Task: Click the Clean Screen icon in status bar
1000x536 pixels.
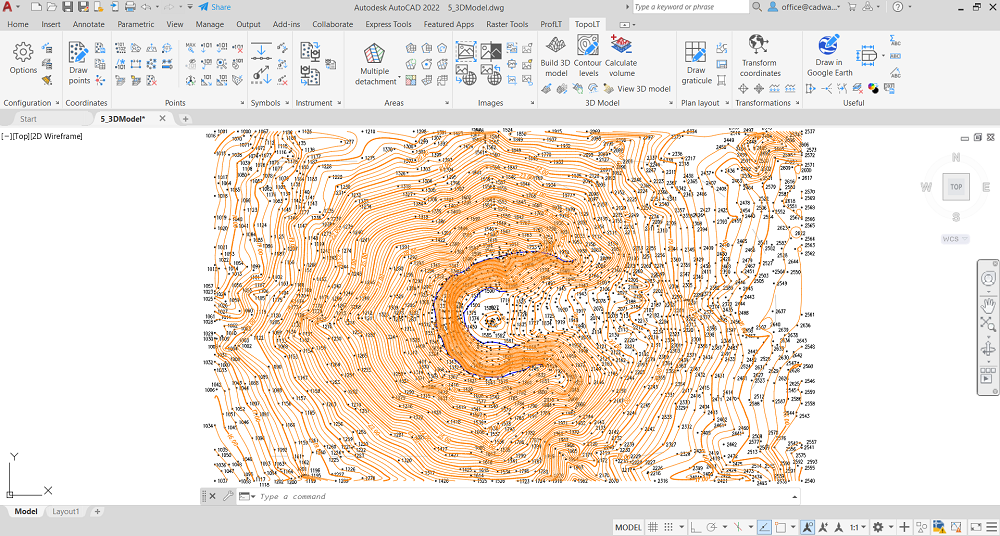Action: pyautogui.click(x=974, y=527)
